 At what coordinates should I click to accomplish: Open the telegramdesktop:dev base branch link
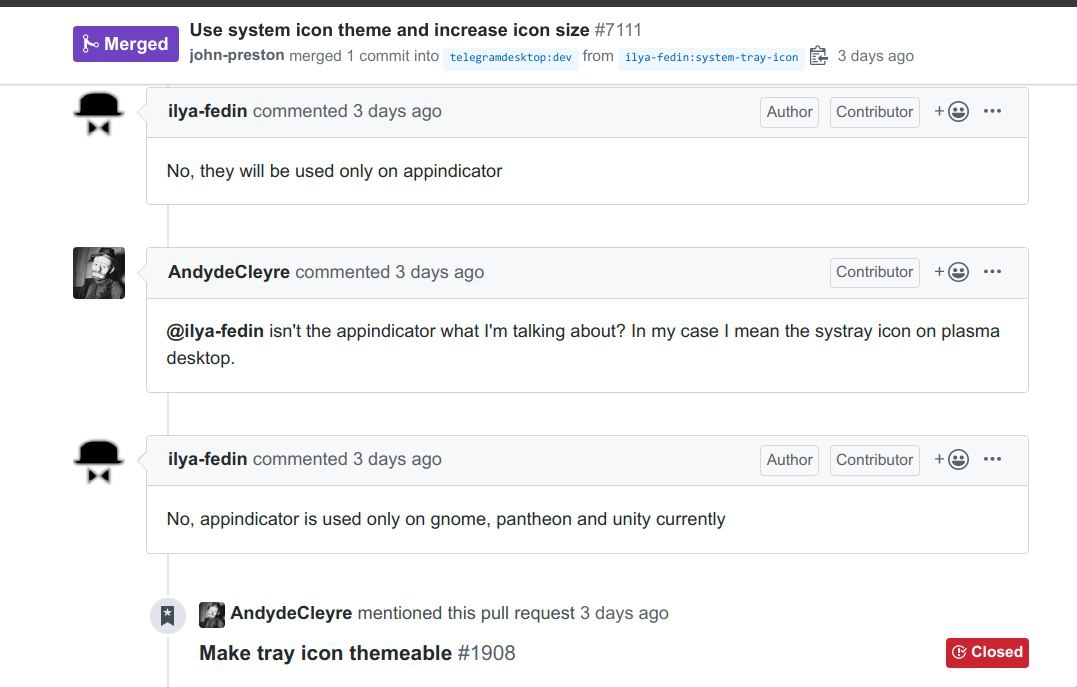(510, 58)
